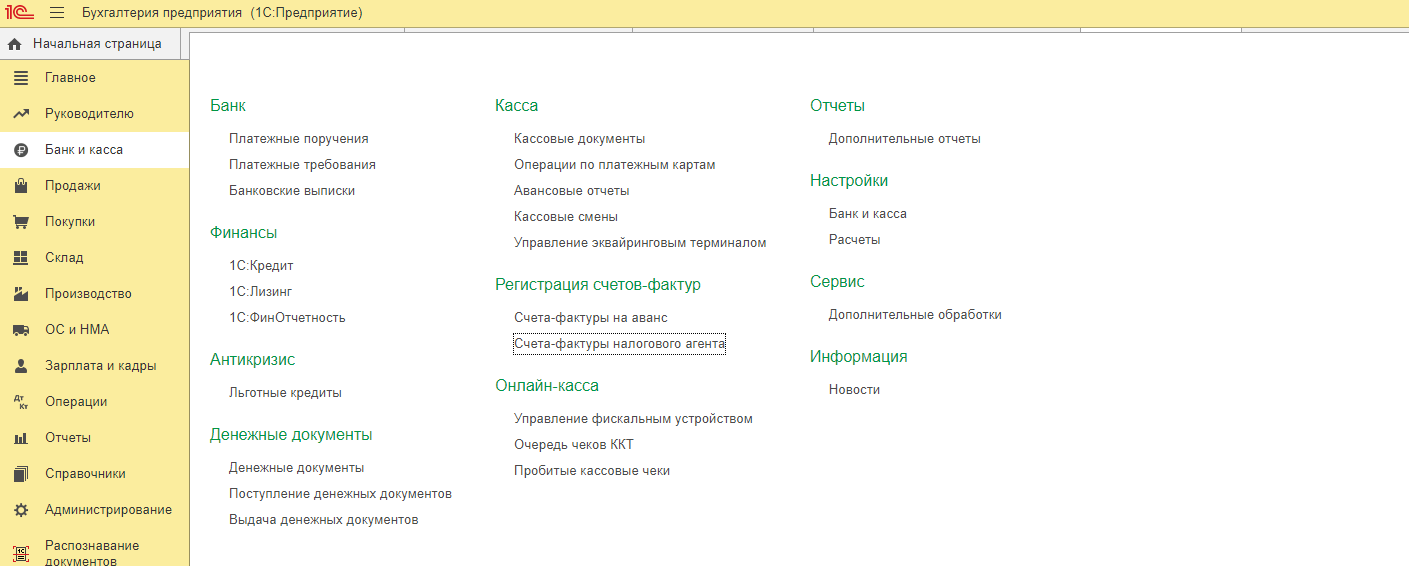Image resolution: width=1409 pixels, height=566 pixels.
Task: Click the Распознавание документов scanner icon
Action: pos(21,553)
